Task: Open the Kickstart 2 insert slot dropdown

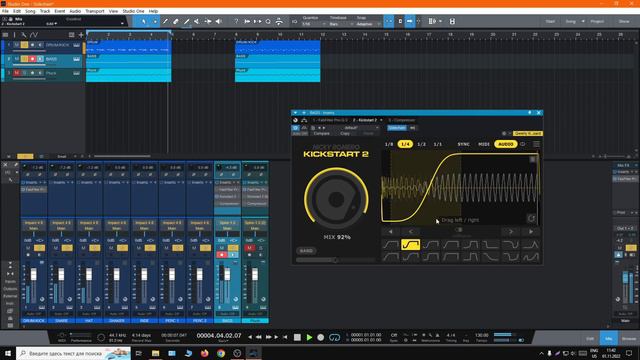Action: [381, 120]
